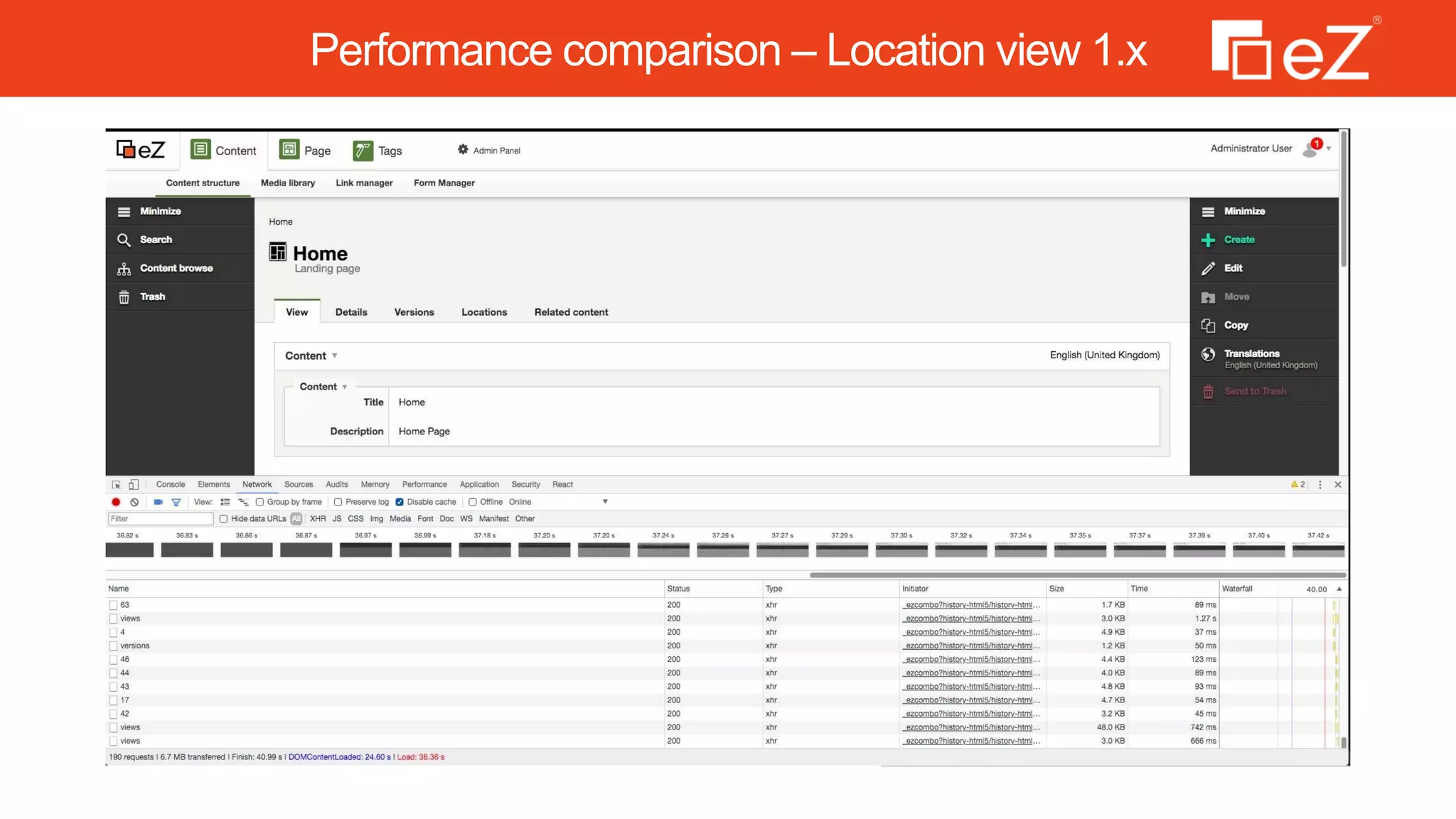Open Admin Panel gear icon
1456x819 pixels.
coord(463,149)
